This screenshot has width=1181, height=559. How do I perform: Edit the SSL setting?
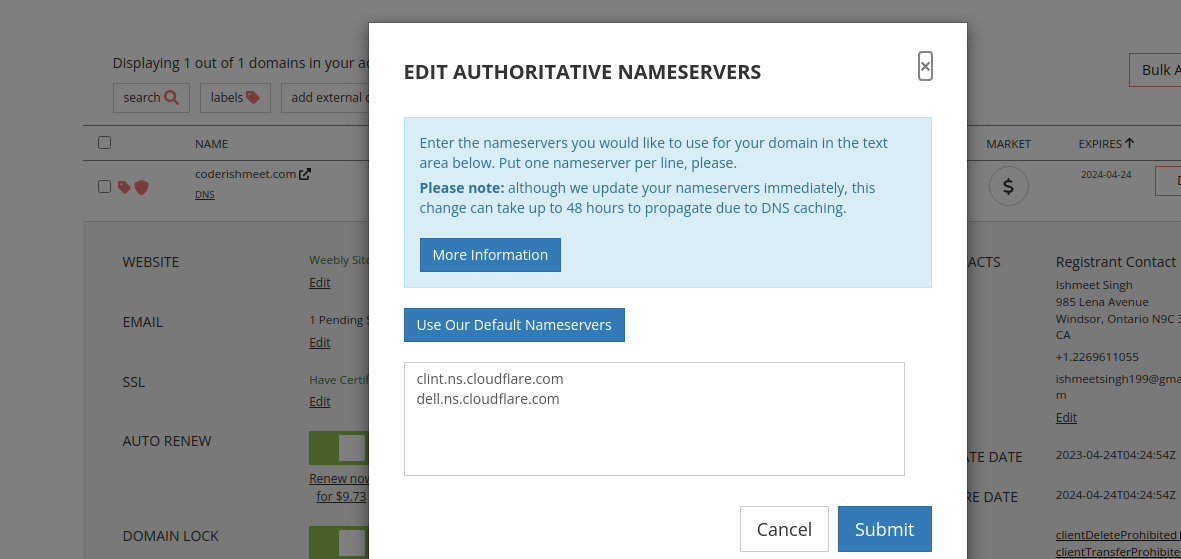point(319,402)
